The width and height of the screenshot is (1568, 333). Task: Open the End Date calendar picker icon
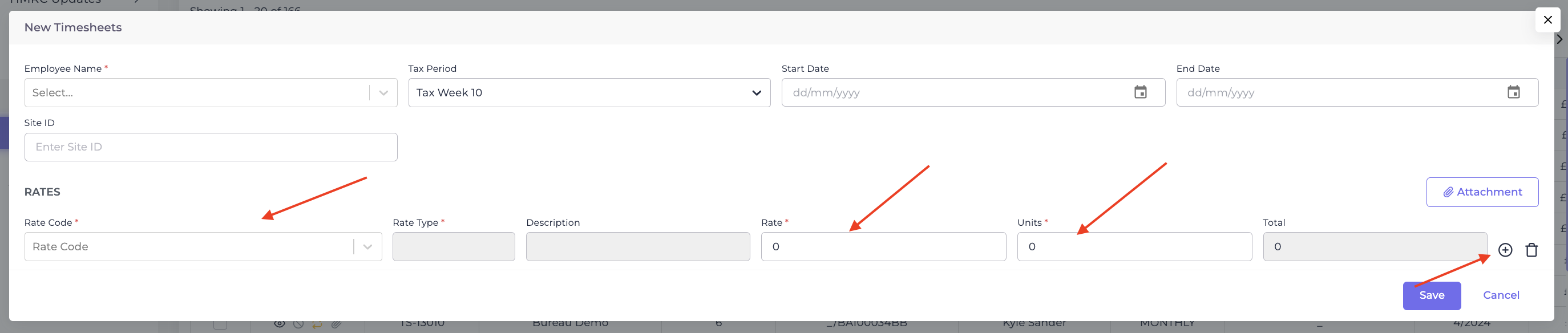pyautogui.click(x=1513, y=92)
